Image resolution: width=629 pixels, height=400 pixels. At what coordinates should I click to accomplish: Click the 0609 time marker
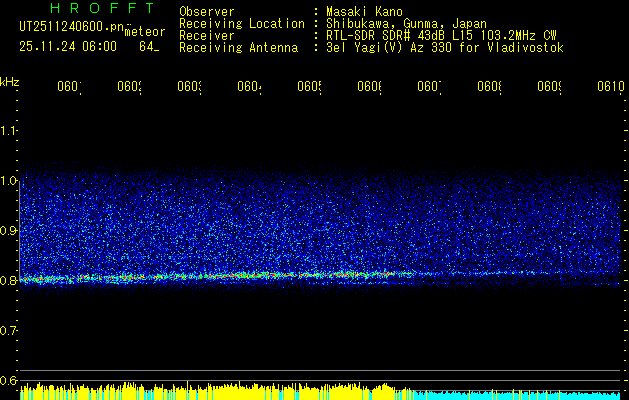coord(550,86)
